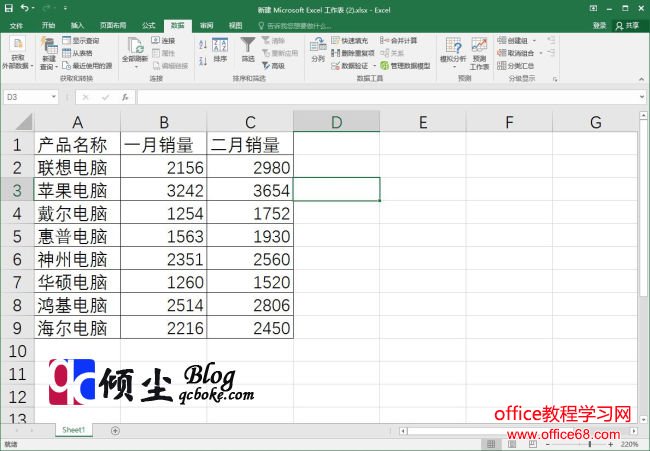
Task: Click the 获取外部数据 (Get External Data) icon
Action: pos(17,44)
